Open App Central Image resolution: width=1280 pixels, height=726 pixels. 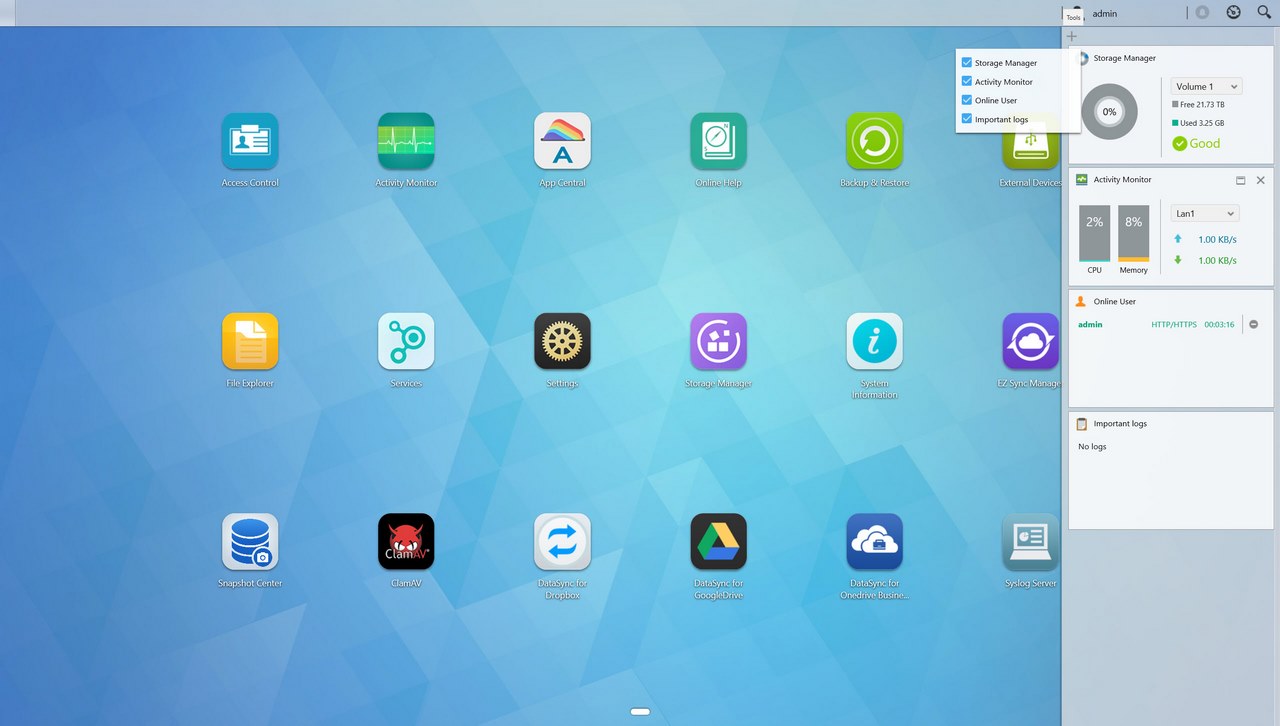tap(562, 141)
